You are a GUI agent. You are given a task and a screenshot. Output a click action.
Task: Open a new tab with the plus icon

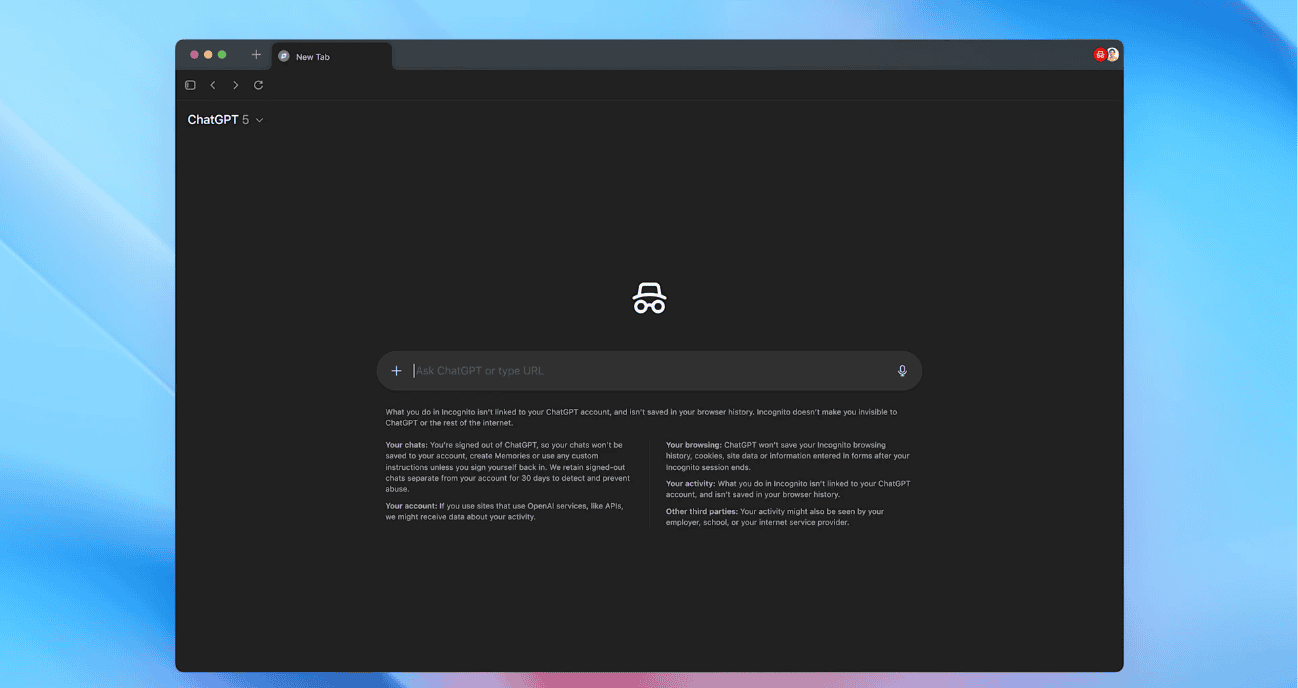coord(256,55)
